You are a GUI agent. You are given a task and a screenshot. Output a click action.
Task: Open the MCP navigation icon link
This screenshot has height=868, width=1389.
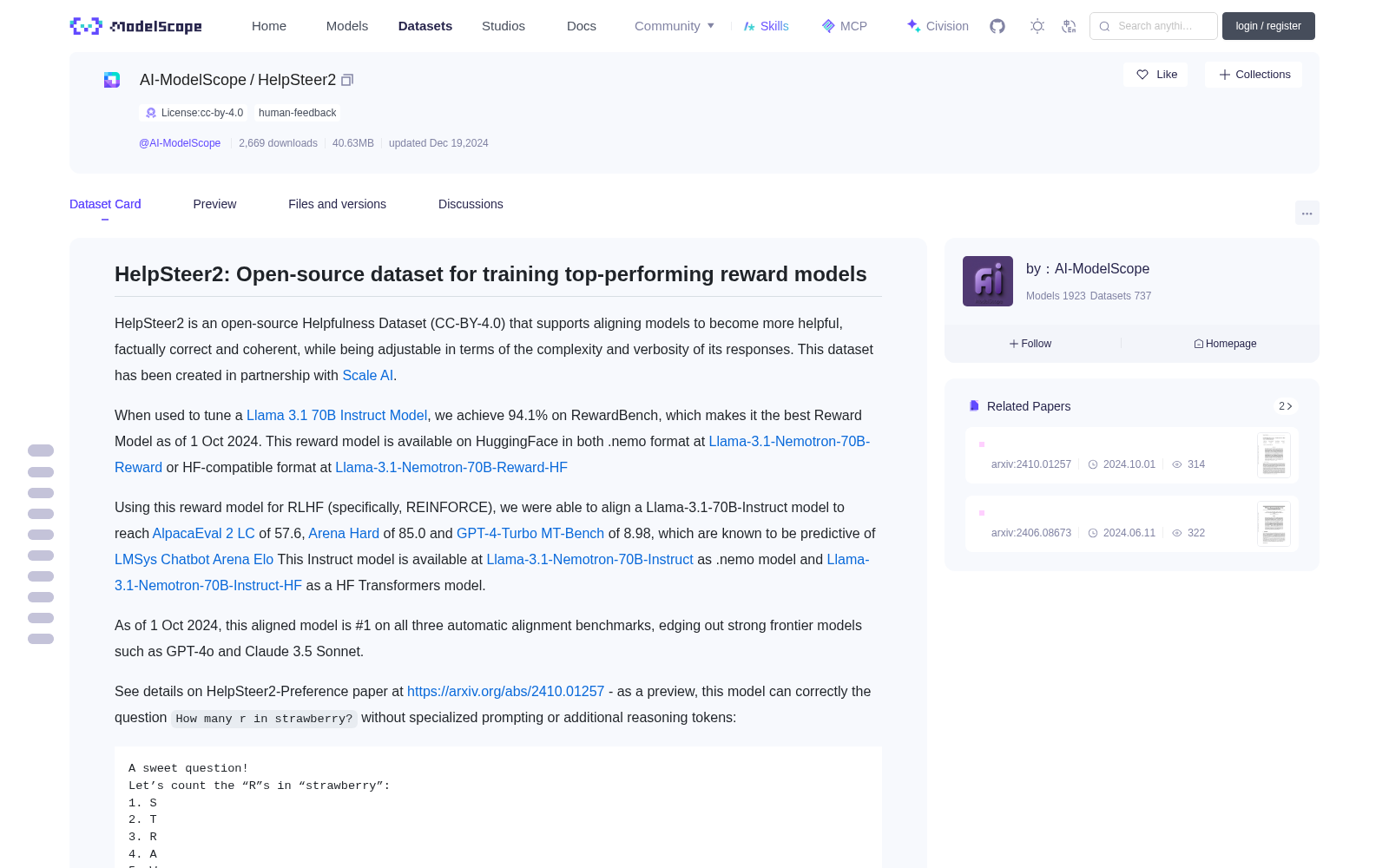[x=844, y=26]
